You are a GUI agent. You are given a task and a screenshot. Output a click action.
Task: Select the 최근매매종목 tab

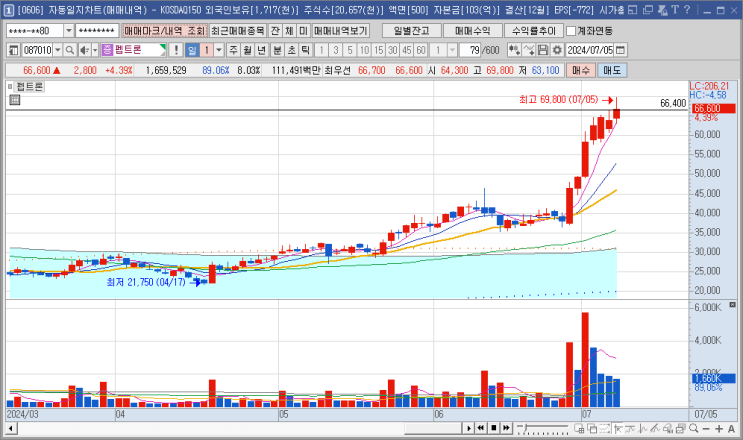pyautogui.click(x=238, y=31)
